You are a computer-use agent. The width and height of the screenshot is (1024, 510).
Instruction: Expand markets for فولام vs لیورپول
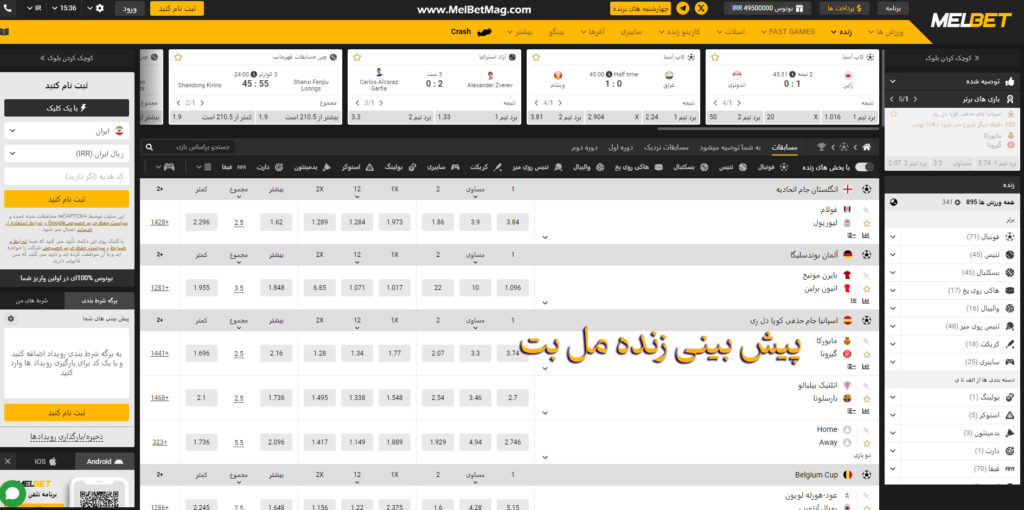point(545,237)
